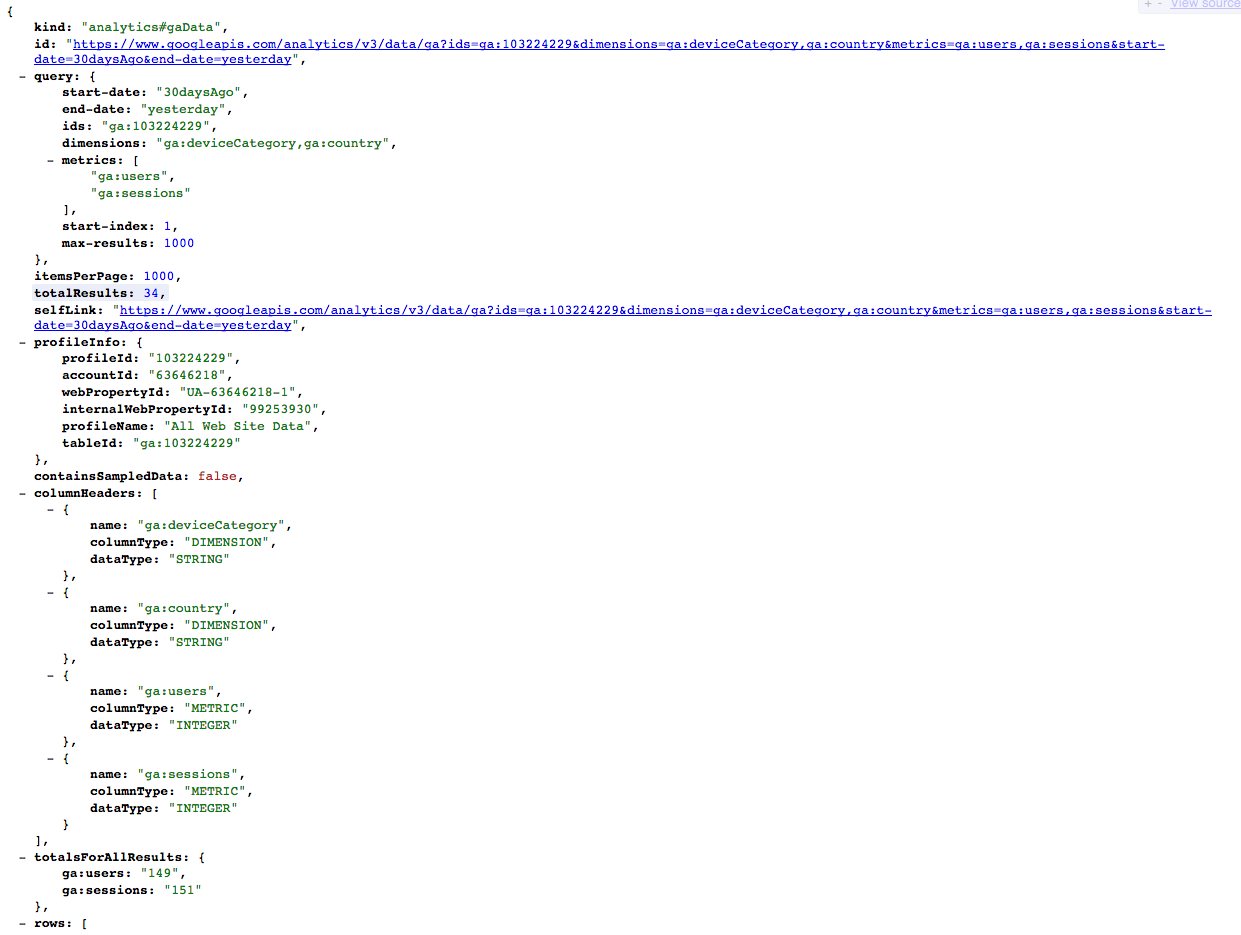Click "ga:sessions" in the metrics array
The height and width of the screenshot is (935, 1241).
(x=139, y=193)
